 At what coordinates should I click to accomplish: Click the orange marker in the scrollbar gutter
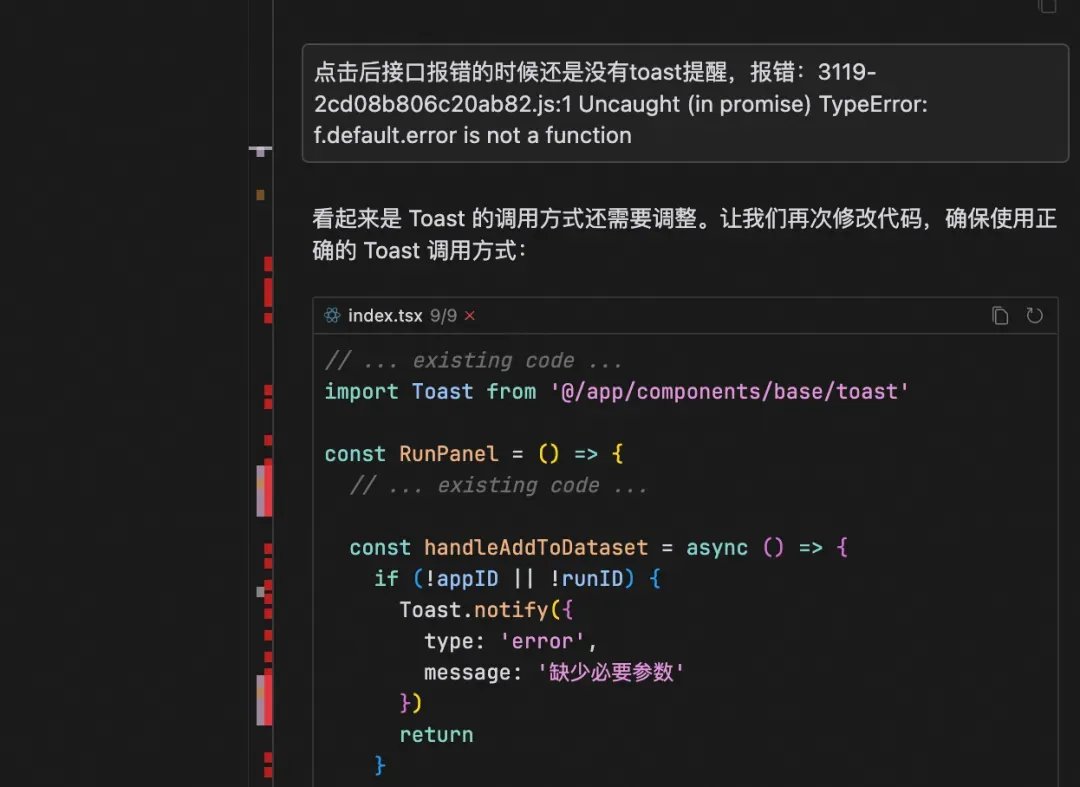(260, 196)
